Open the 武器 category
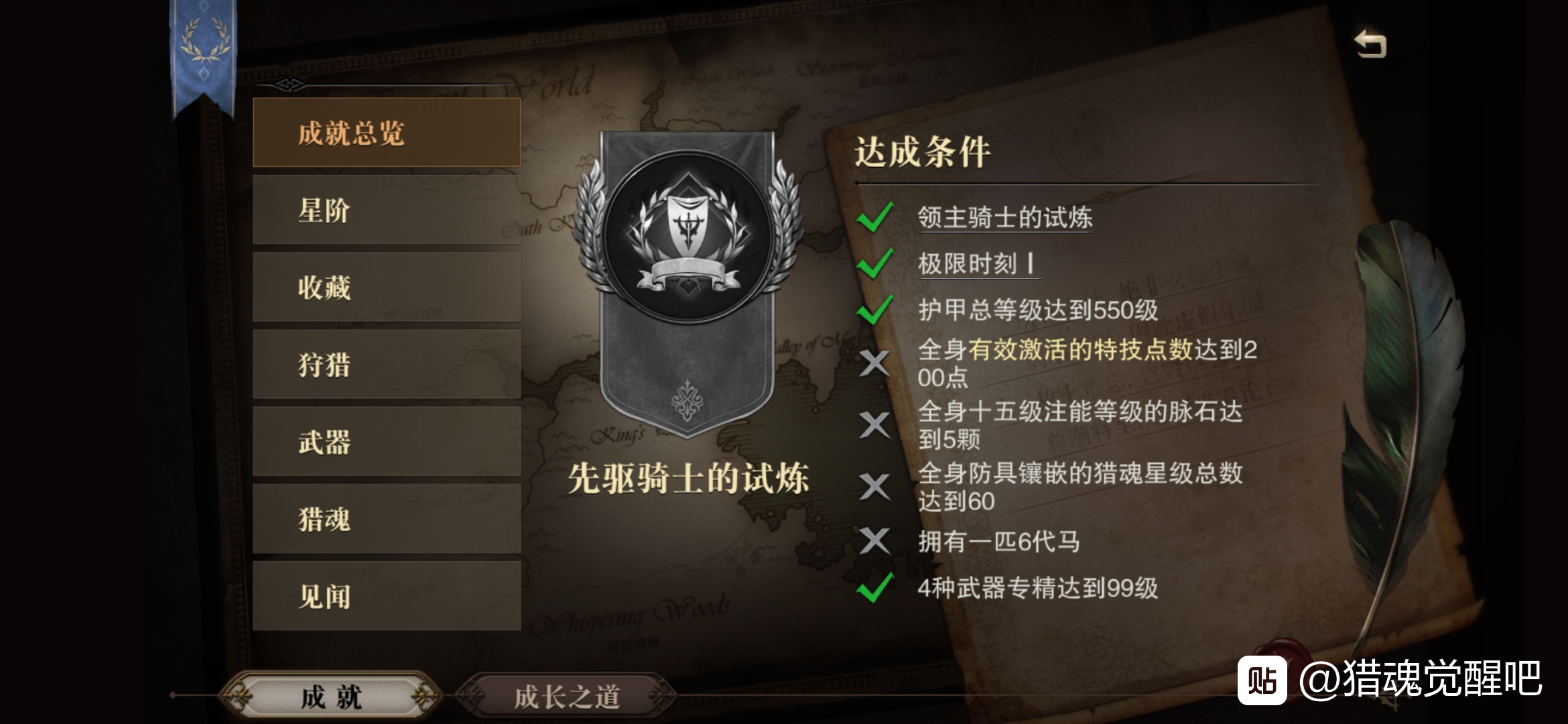 [387, 441]
